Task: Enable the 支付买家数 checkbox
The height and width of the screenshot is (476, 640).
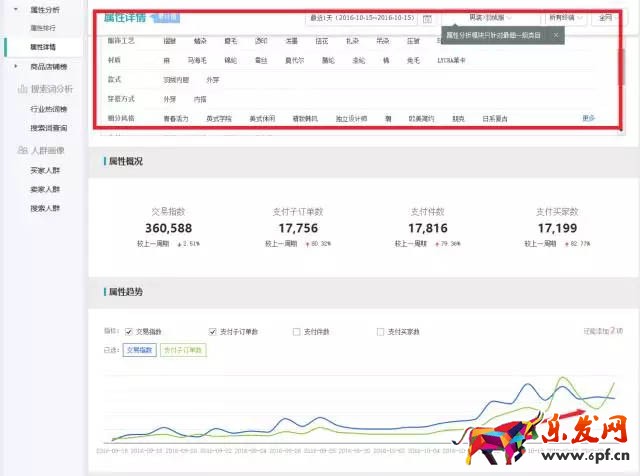Action: (x=380, y=331)
